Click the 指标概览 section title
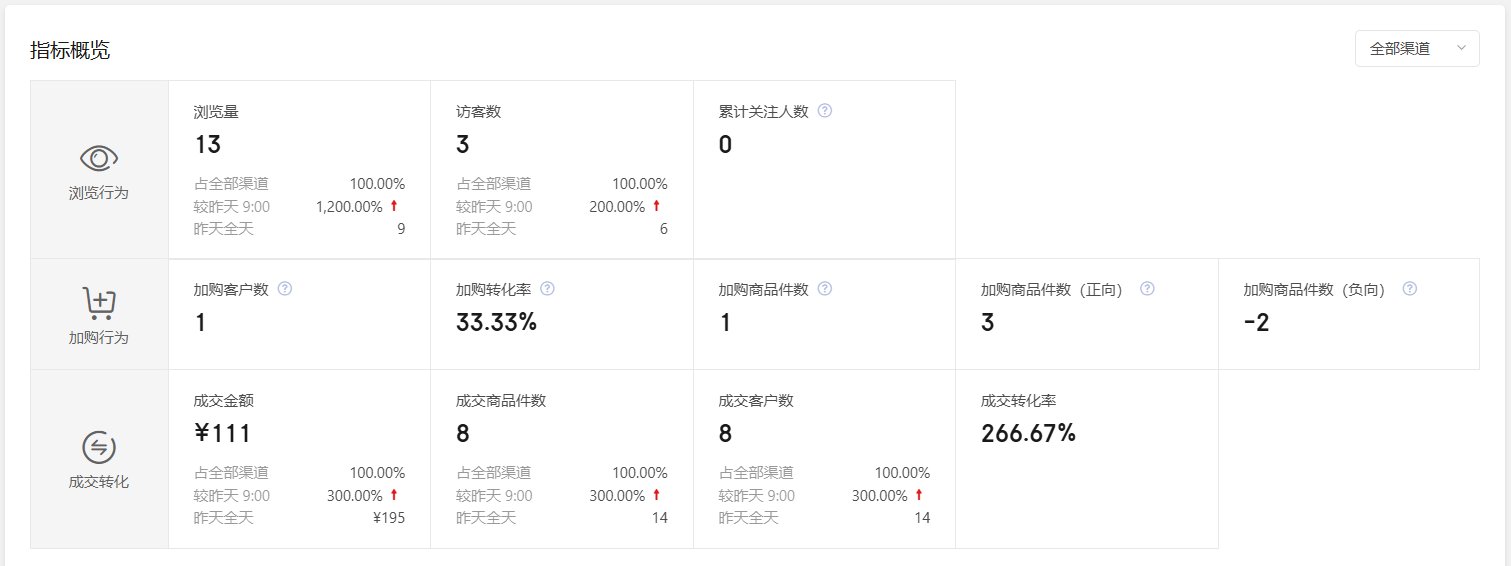Screen dimensions: 1511x566 (x=70, y=51)
